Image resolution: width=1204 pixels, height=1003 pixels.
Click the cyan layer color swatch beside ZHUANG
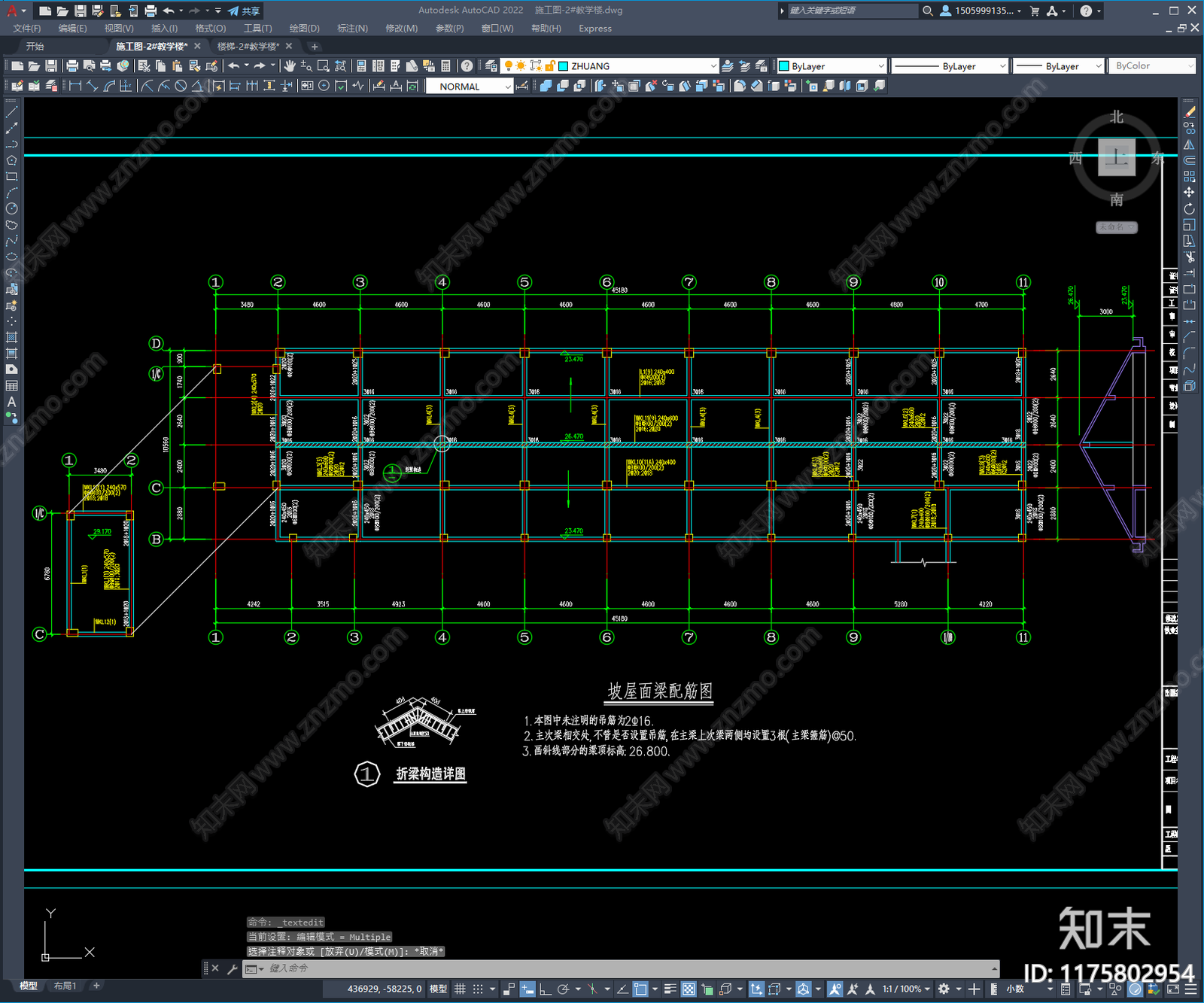click(563, 66)
